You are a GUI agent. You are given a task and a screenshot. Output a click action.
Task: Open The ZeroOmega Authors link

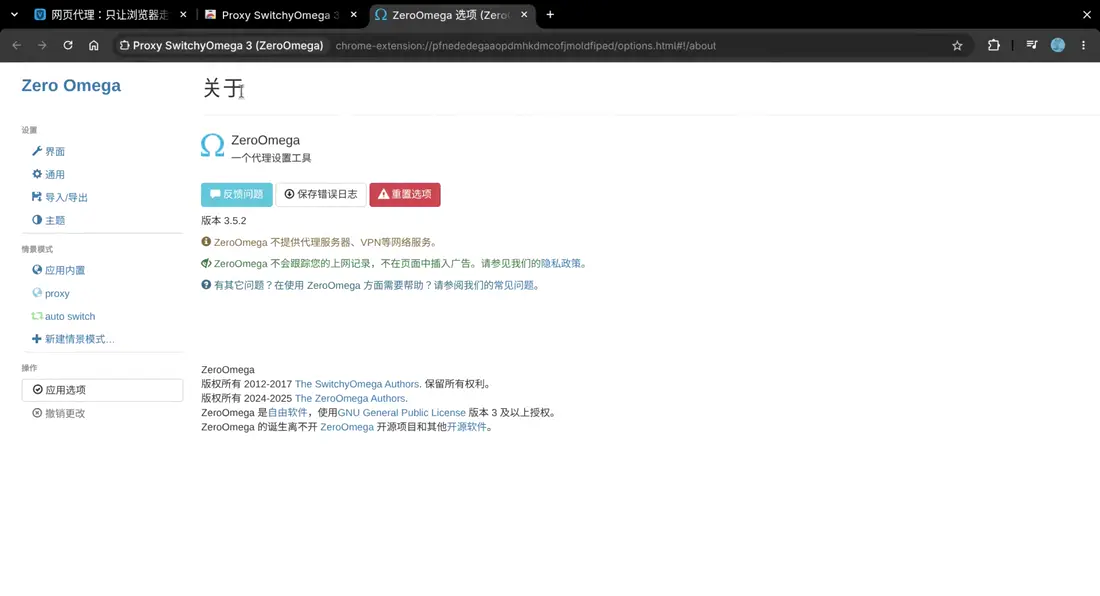349,398
